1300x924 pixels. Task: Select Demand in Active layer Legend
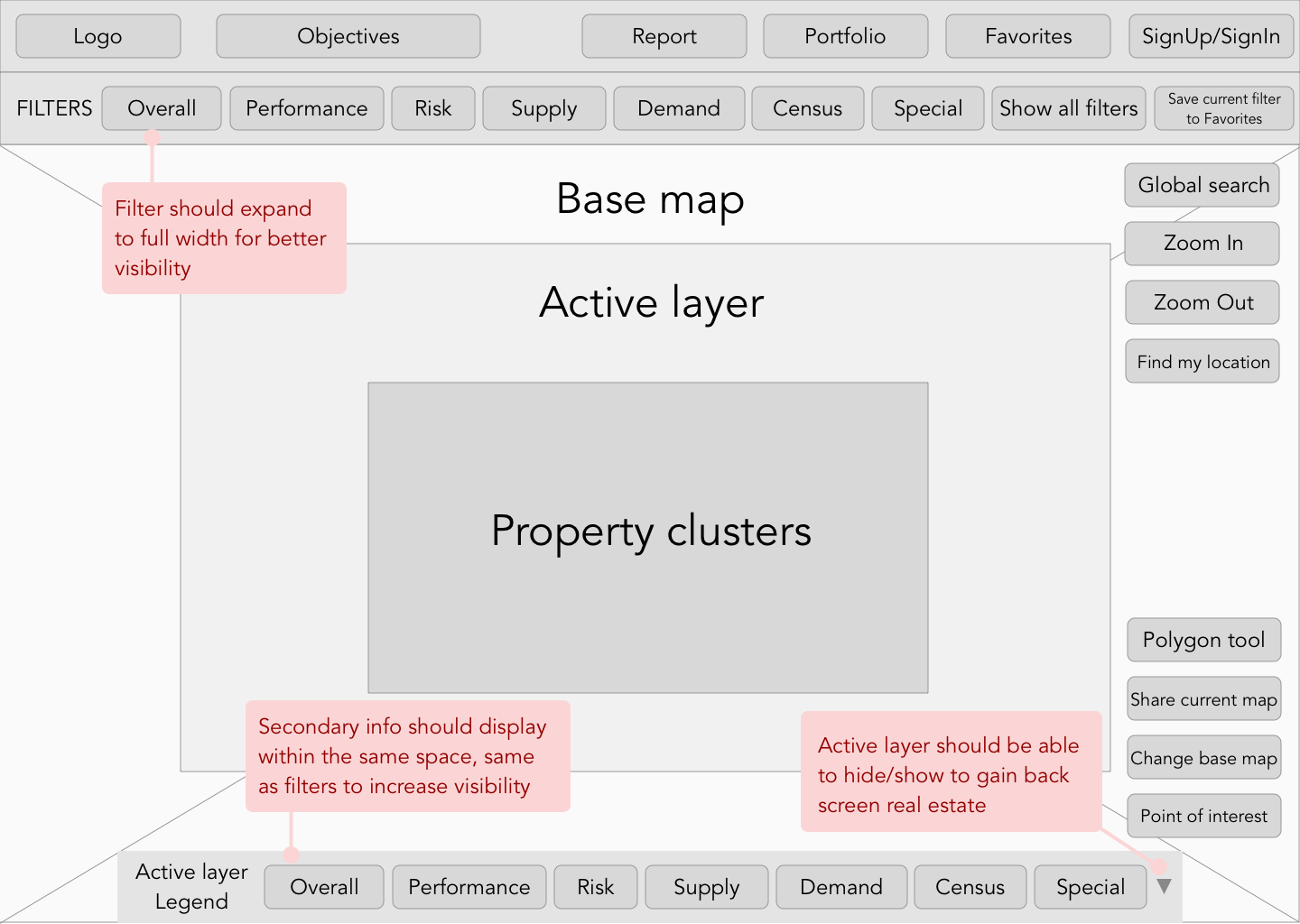(841, 887)
